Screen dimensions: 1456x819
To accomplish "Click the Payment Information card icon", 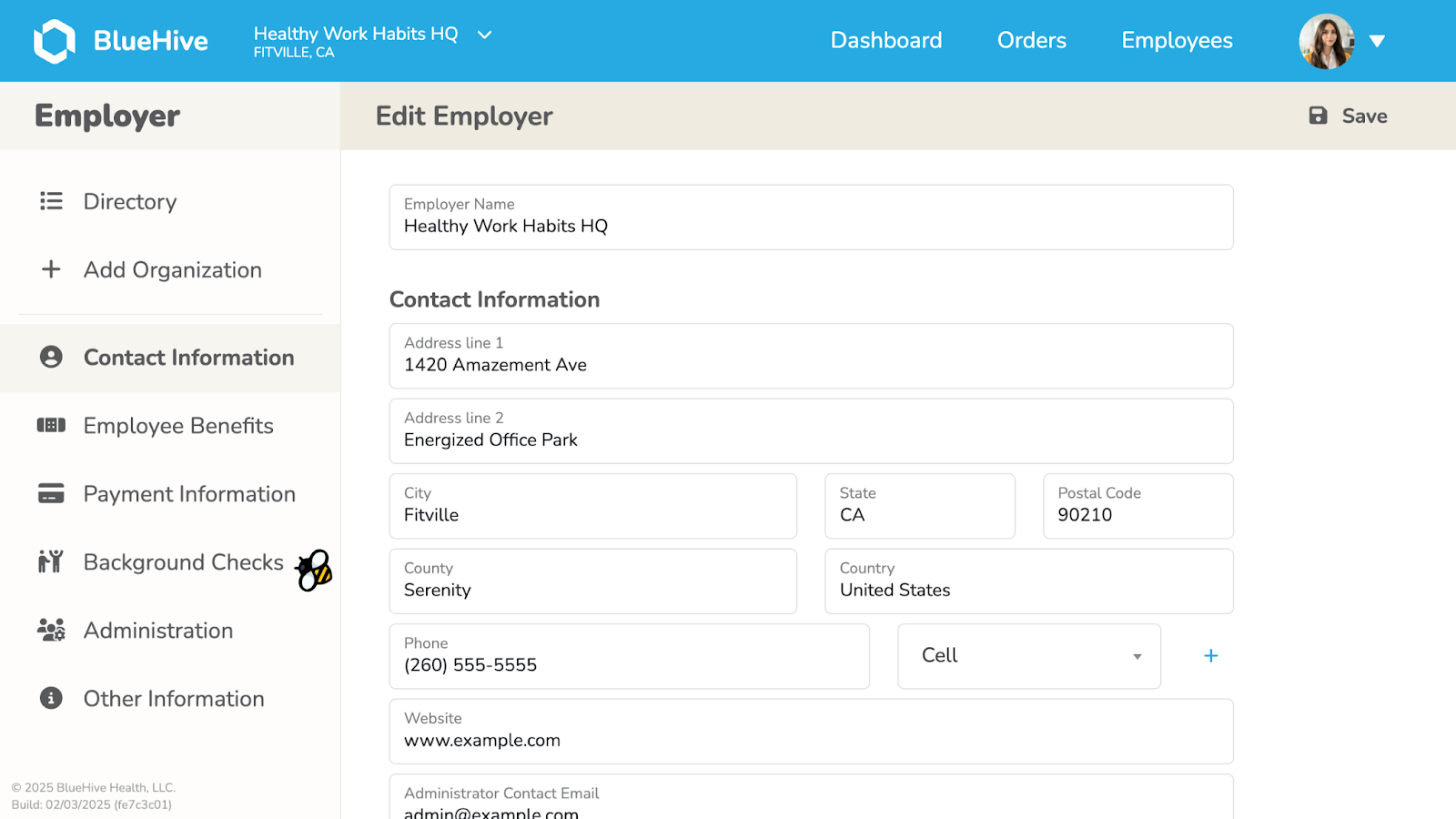I will click(x=51, y=493).
